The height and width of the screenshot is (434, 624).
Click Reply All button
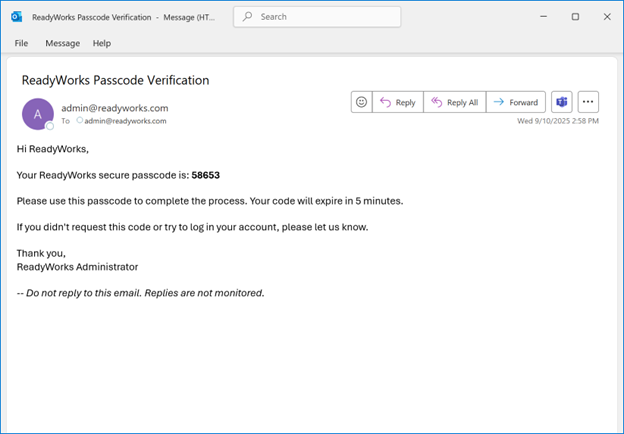point(453,102)
